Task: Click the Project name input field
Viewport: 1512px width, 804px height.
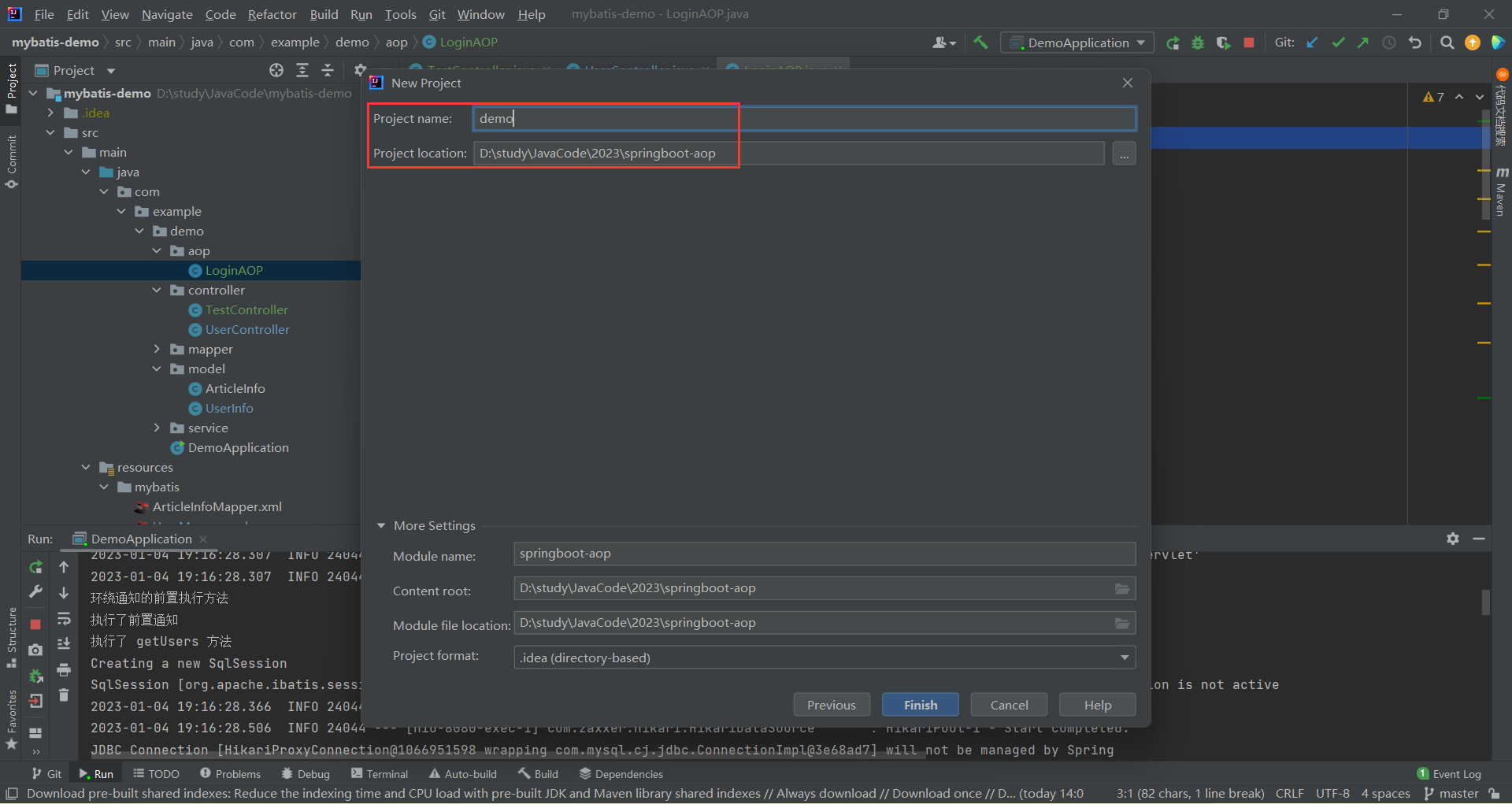Action: click(804, 119)
